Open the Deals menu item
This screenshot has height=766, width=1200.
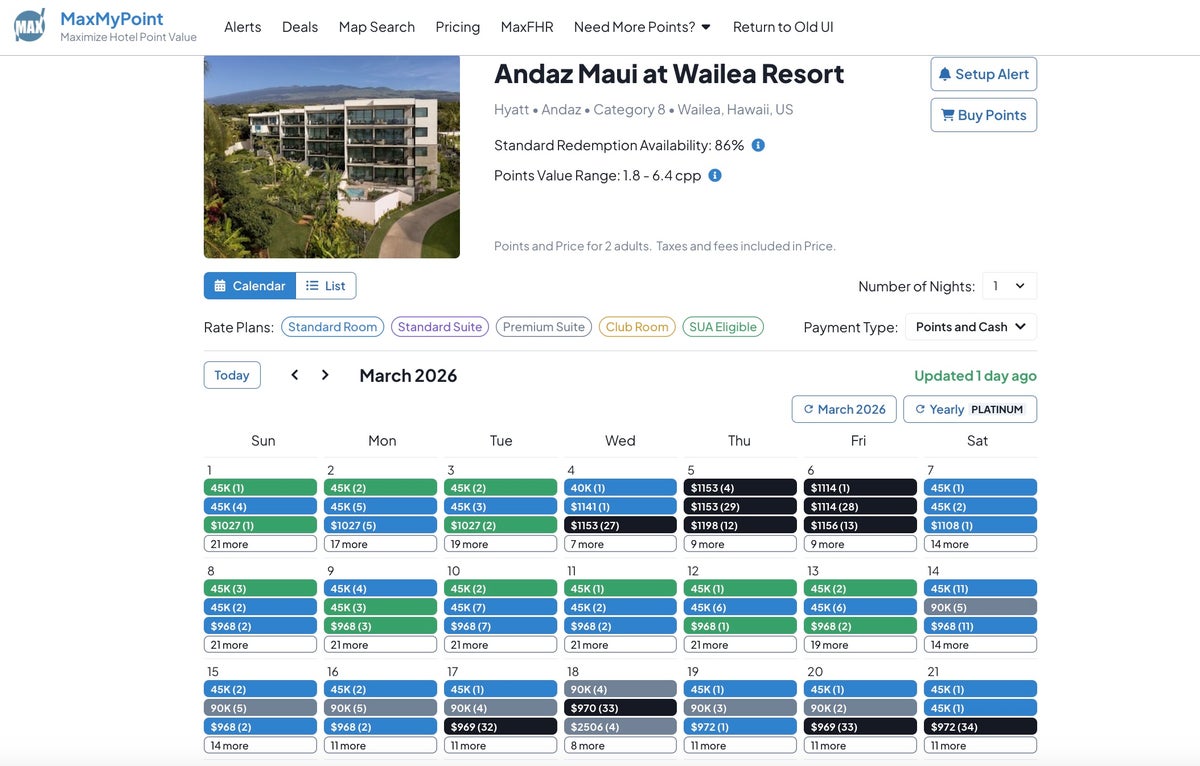(300, 27)
